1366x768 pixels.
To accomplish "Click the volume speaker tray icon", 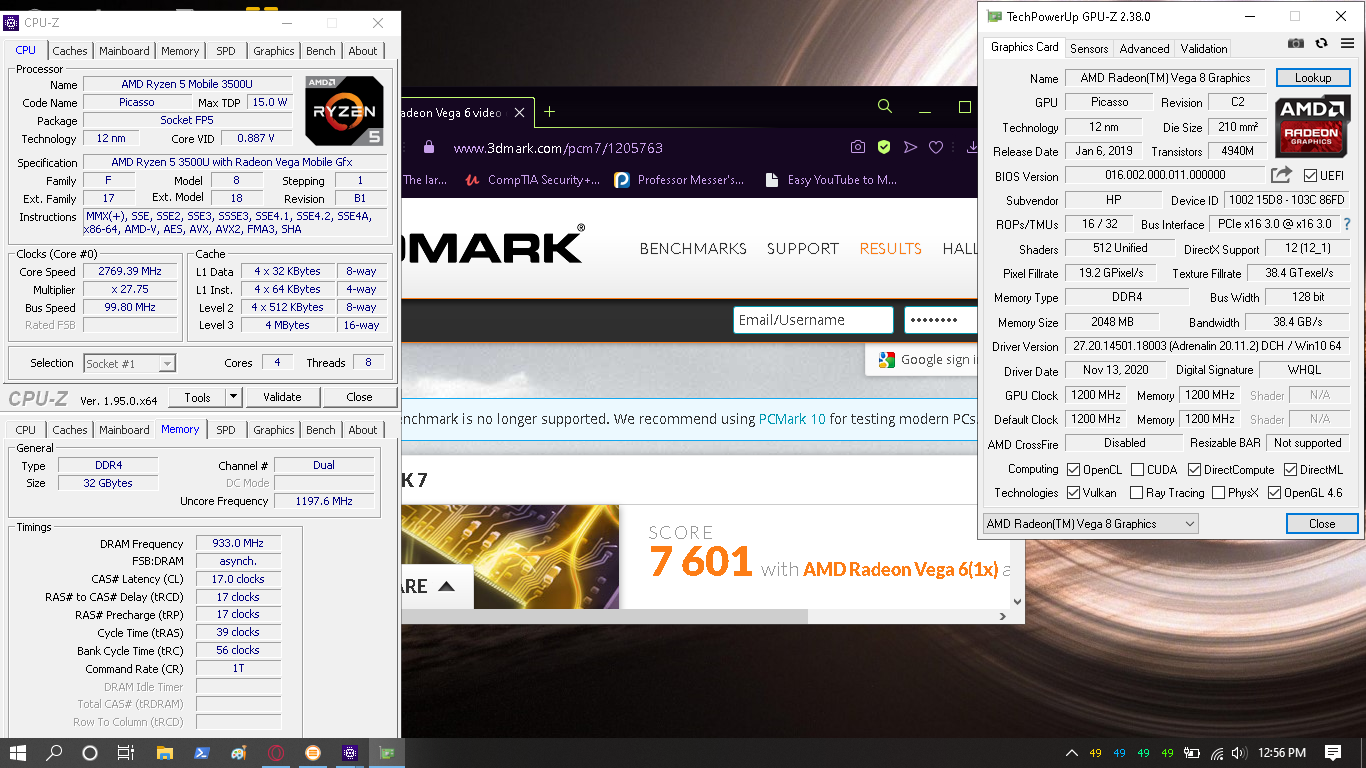I will click(1239, 753).
